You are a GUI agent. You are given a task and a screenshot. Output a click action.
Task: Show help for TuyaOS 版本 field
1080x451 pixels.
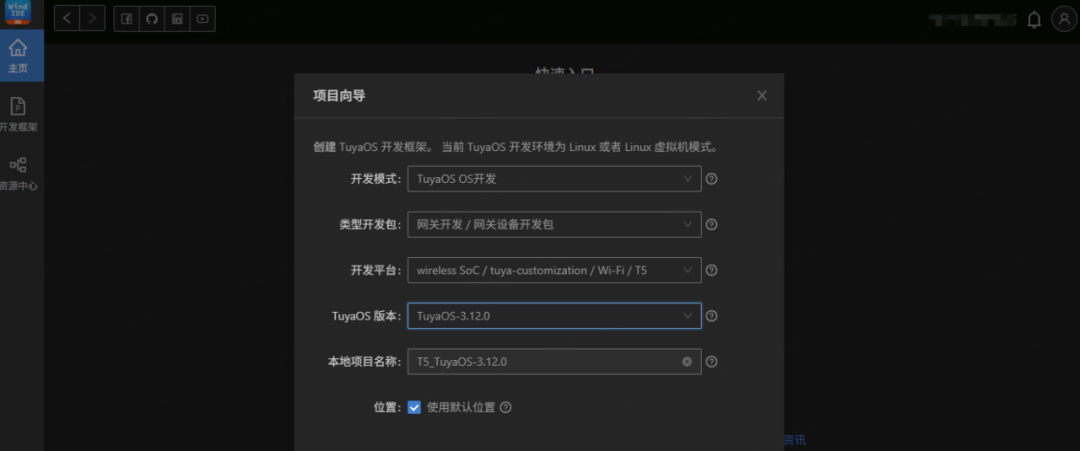712,316
